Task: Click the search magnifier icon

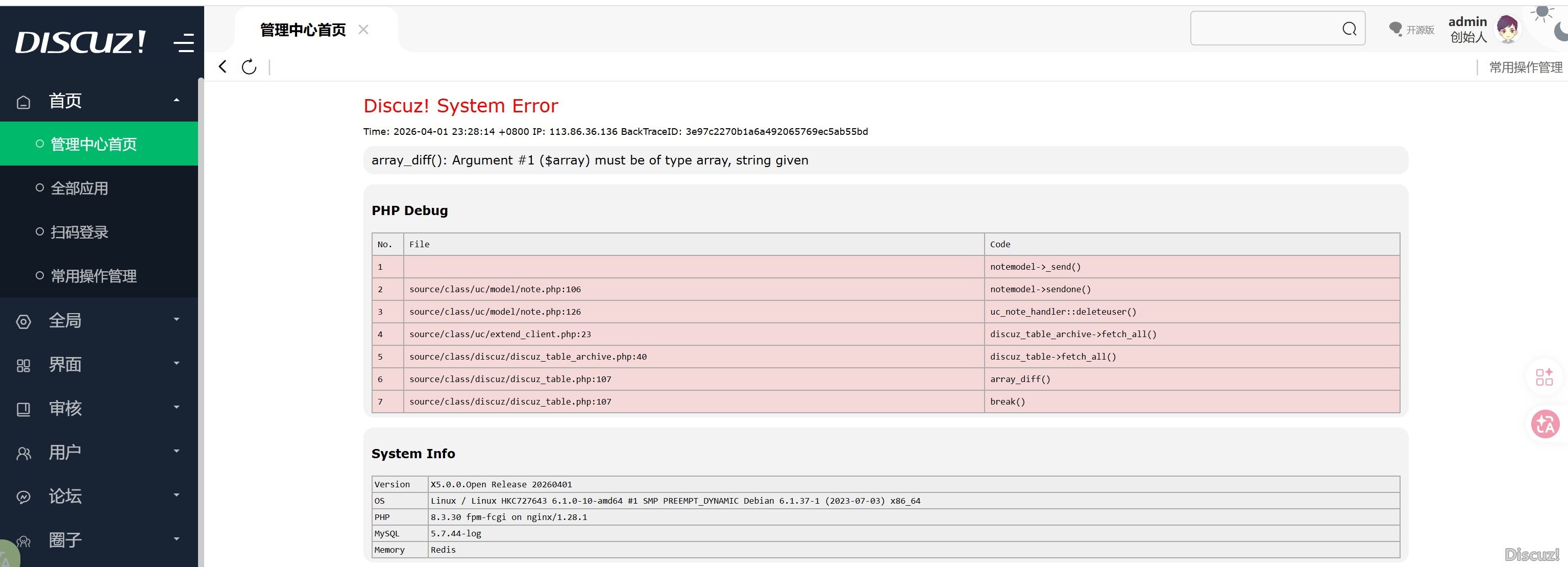Action: point(1349,29)
